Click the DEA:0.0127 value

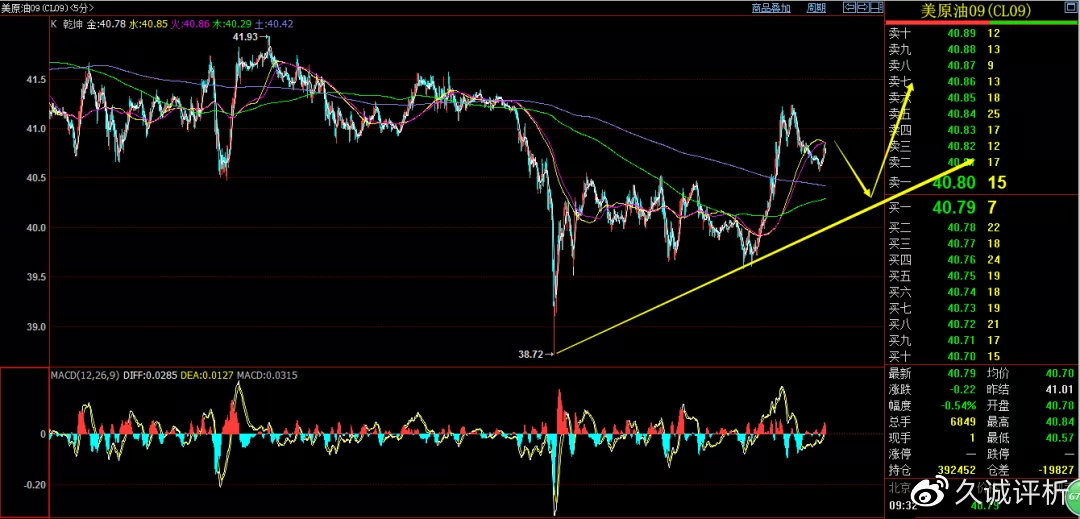(x=207, y=375)
